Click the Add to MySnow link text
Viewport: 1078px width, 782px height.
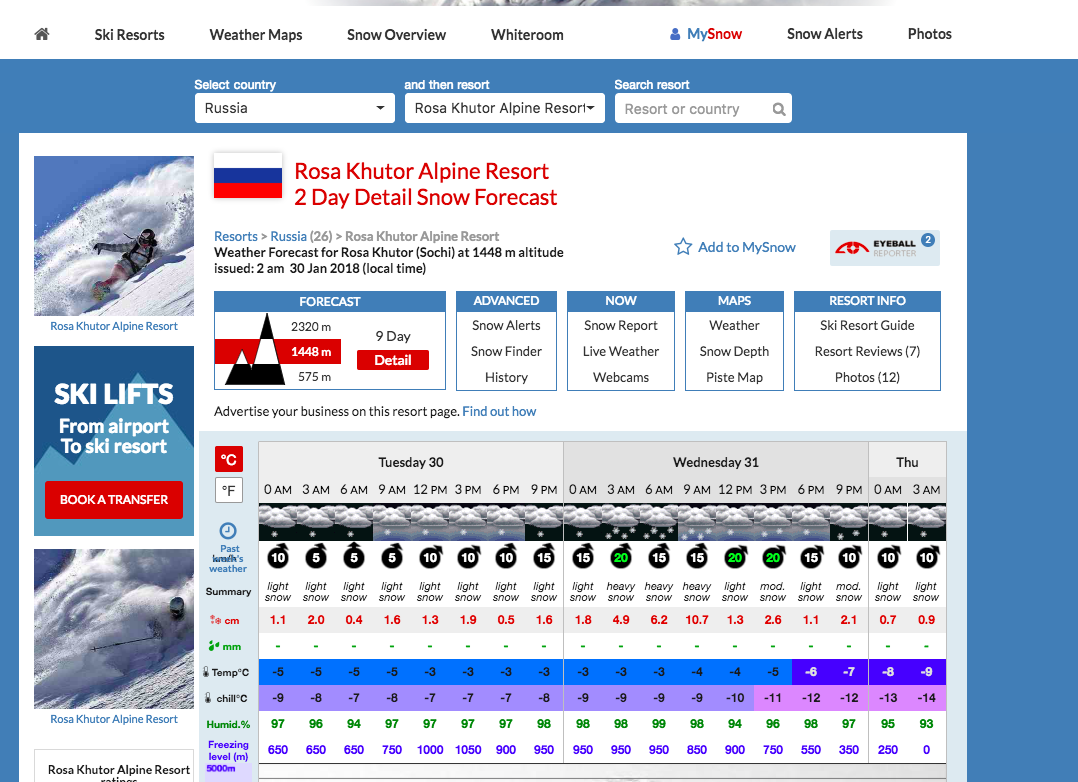click(747, 248)
